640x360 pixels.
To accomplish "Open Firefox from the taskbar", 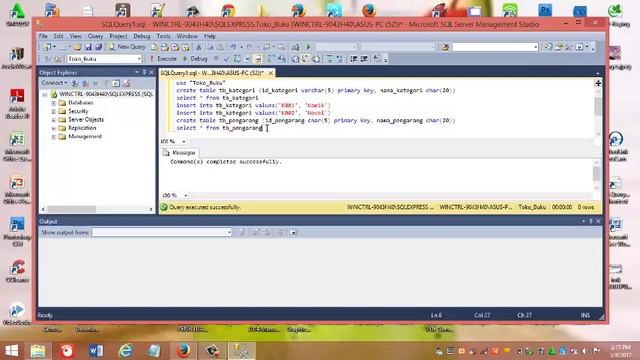I will coord(183,351).
